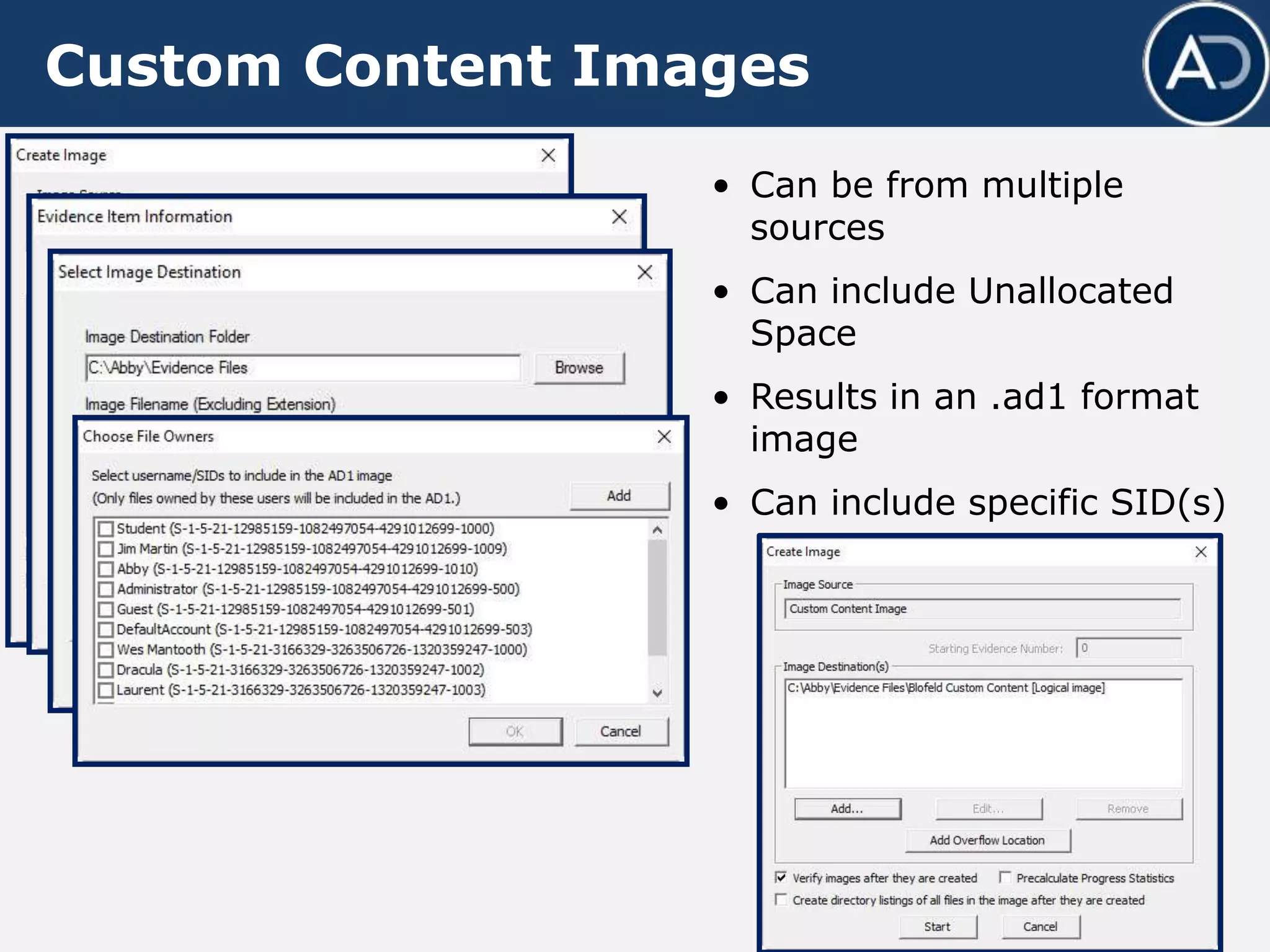The width and height of the screenshot is (1270, 952).
Task: Check the Student SID checkbox
Action: [106, 529]
